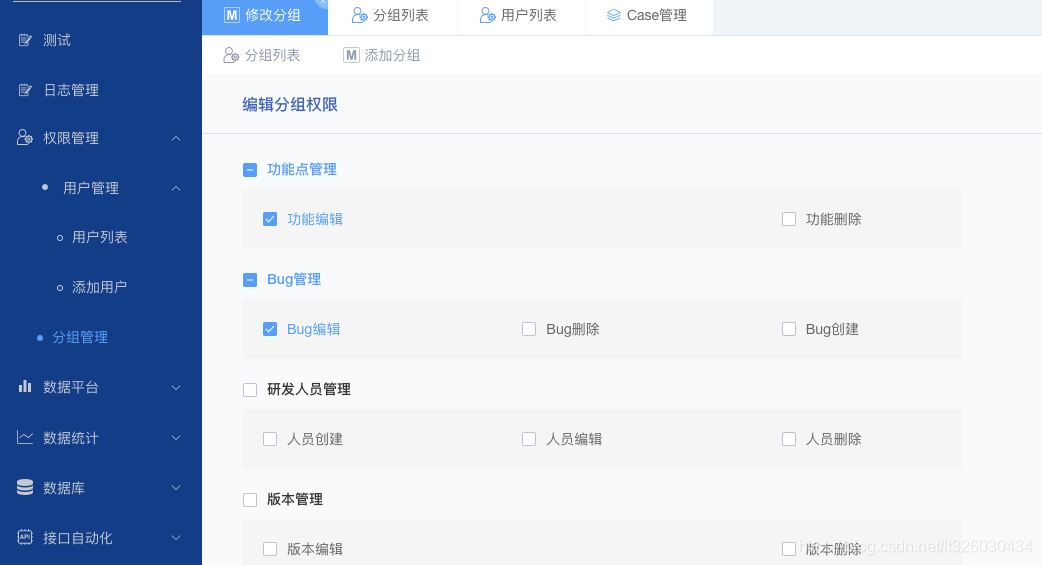This screenshot has height=565, width=1042.
Task: Uncheck the Bug编辑 checkbox
Action: [270, 329]
